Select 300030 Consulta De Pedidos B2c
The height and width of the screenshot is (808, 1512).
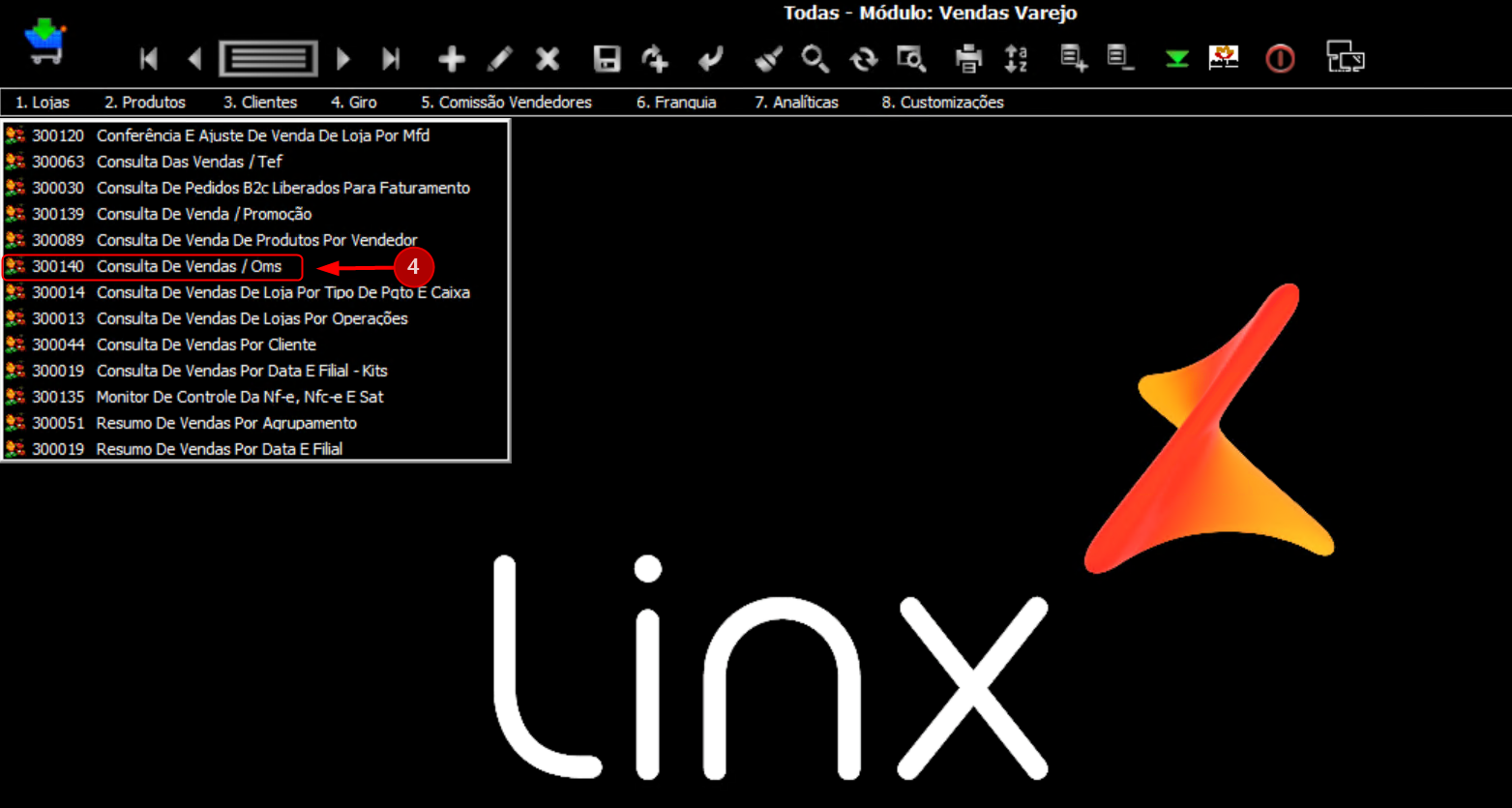[x=255, y=188]
